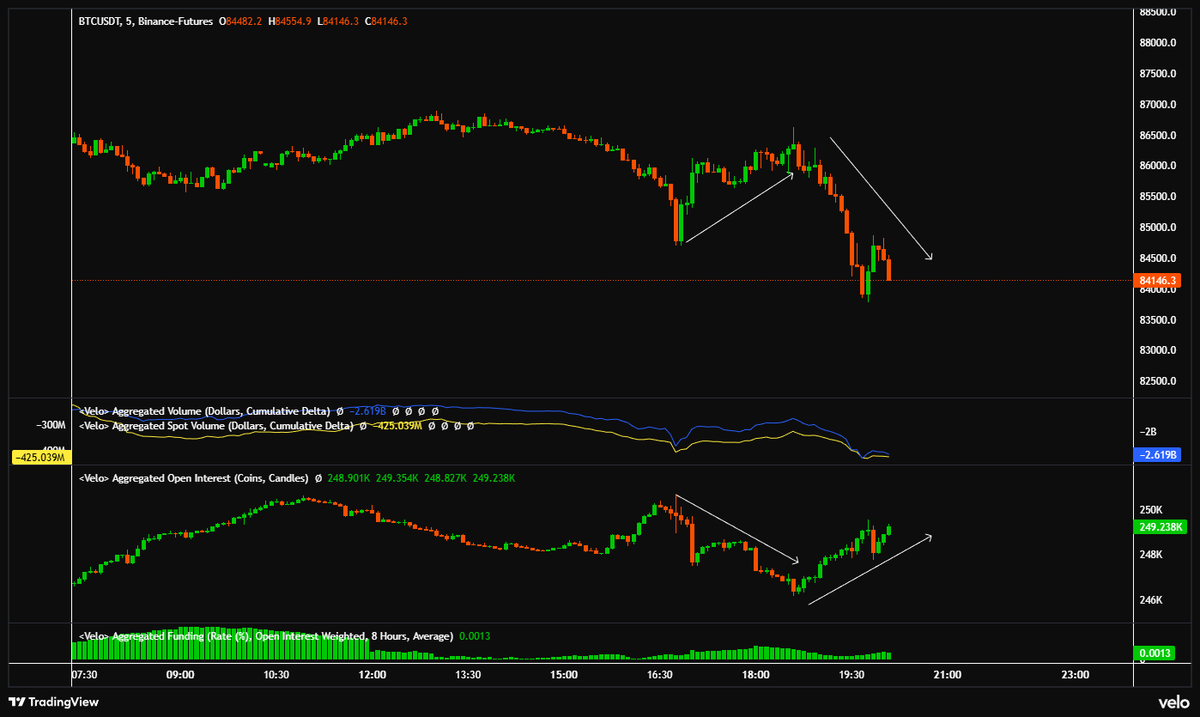Click the 85000.0 price axis label
The height and width of the screenshot is (717, 1200).
pyautogui.click(x=1158, y=227)
